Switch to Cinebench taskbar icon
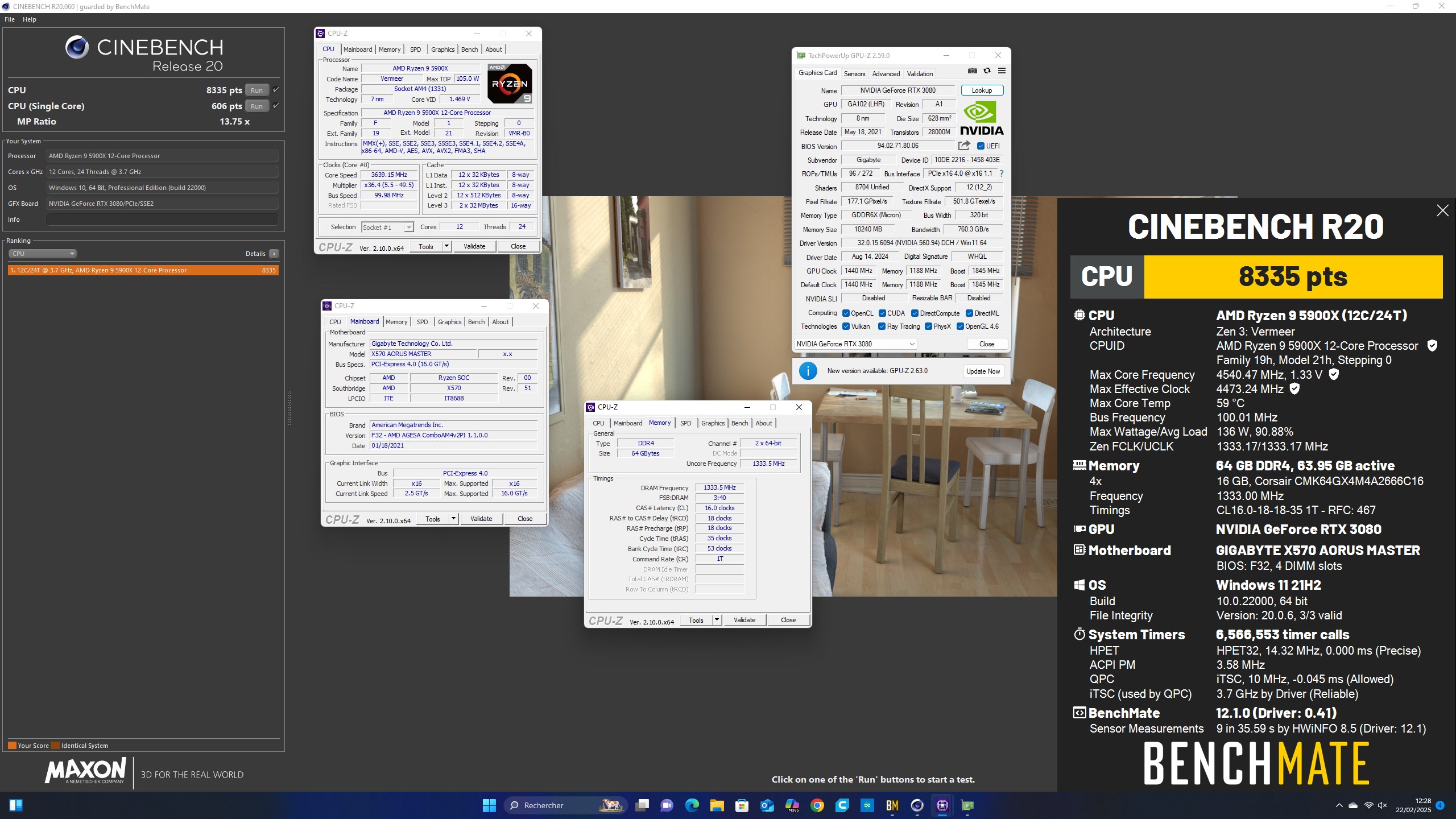 click(x=917, y=805)
